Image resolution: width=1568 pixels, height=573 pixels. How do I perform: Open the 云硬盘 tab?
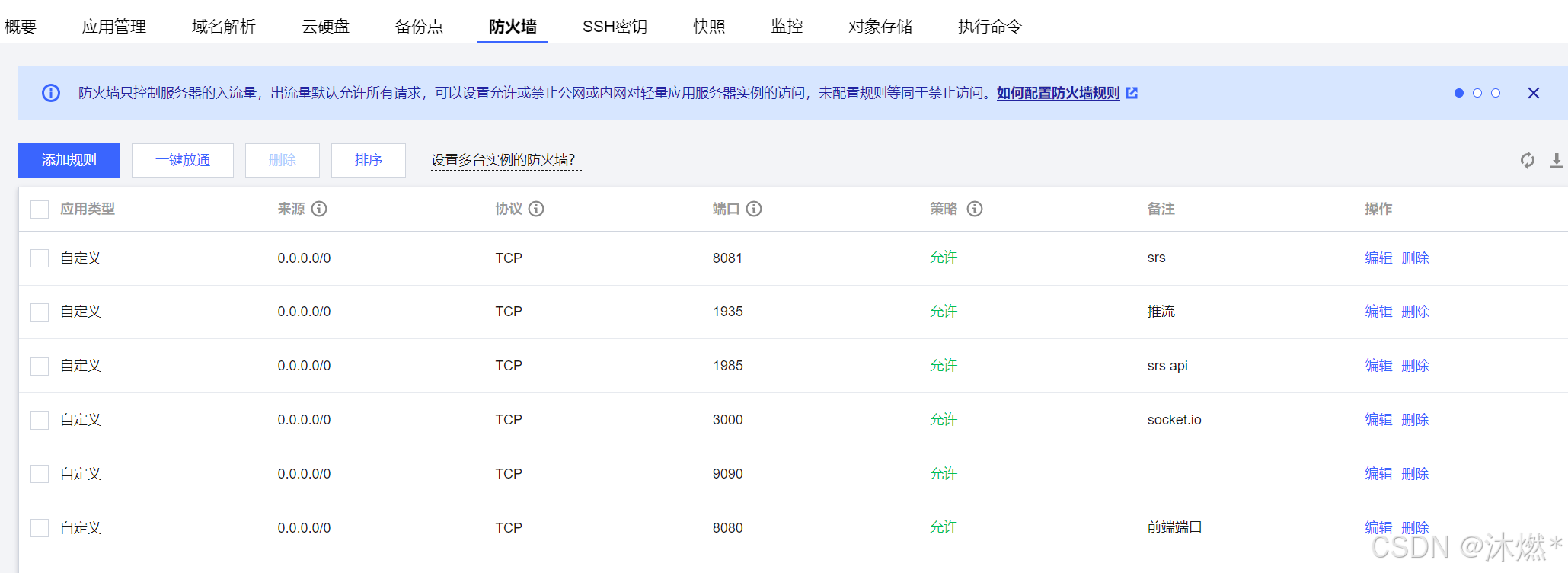coord(325,27)
